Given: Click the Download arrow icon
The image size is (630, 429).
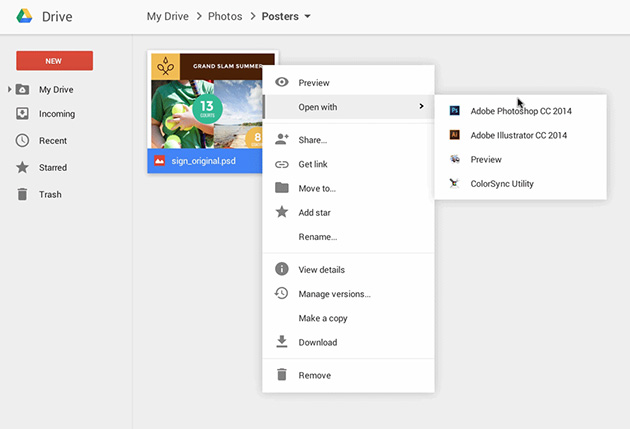Looking at the screenshot, I should click(x=282, y=342).
